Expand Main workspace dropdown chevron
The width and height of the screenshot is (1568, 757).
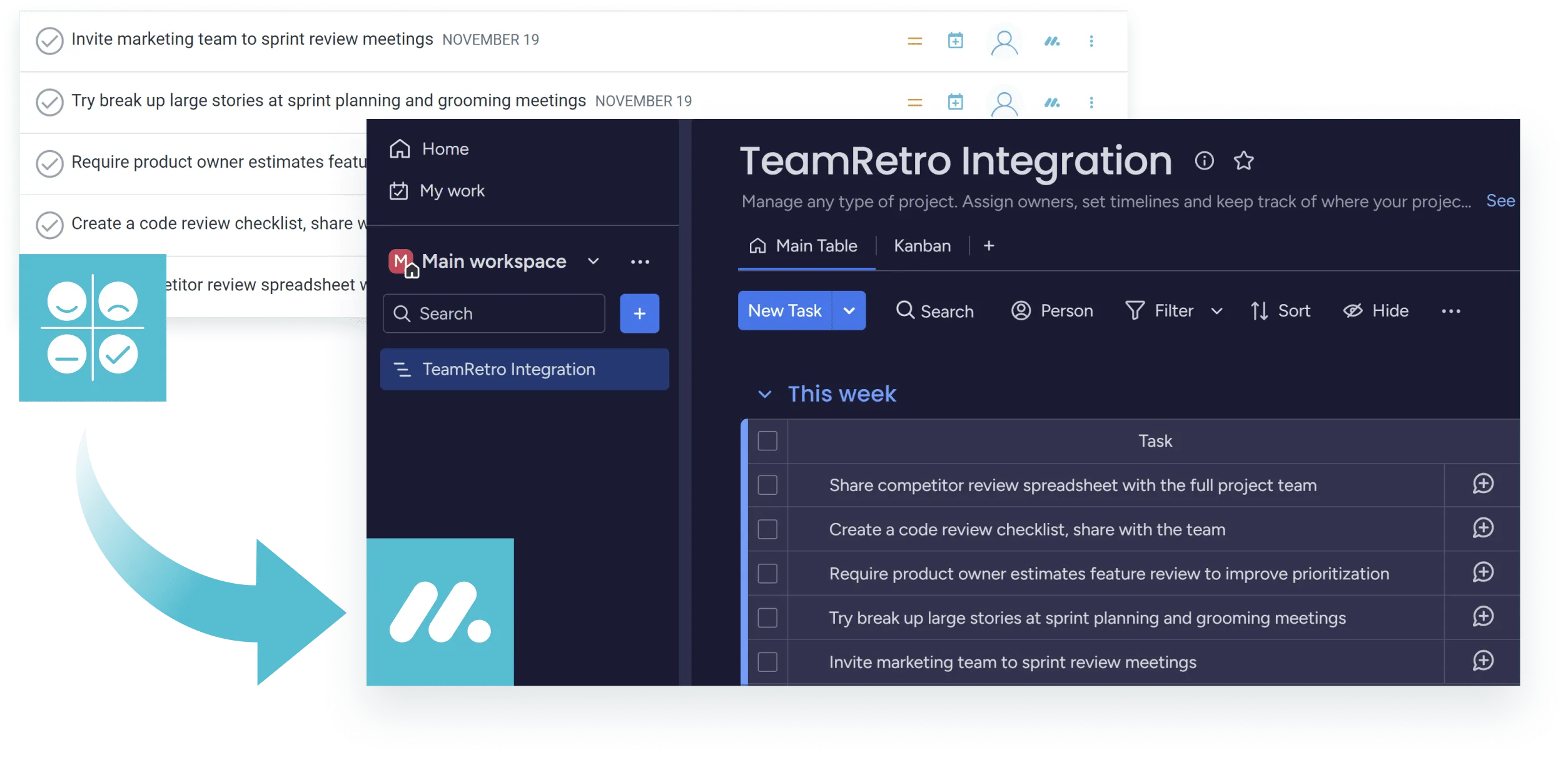coord(593,262)
